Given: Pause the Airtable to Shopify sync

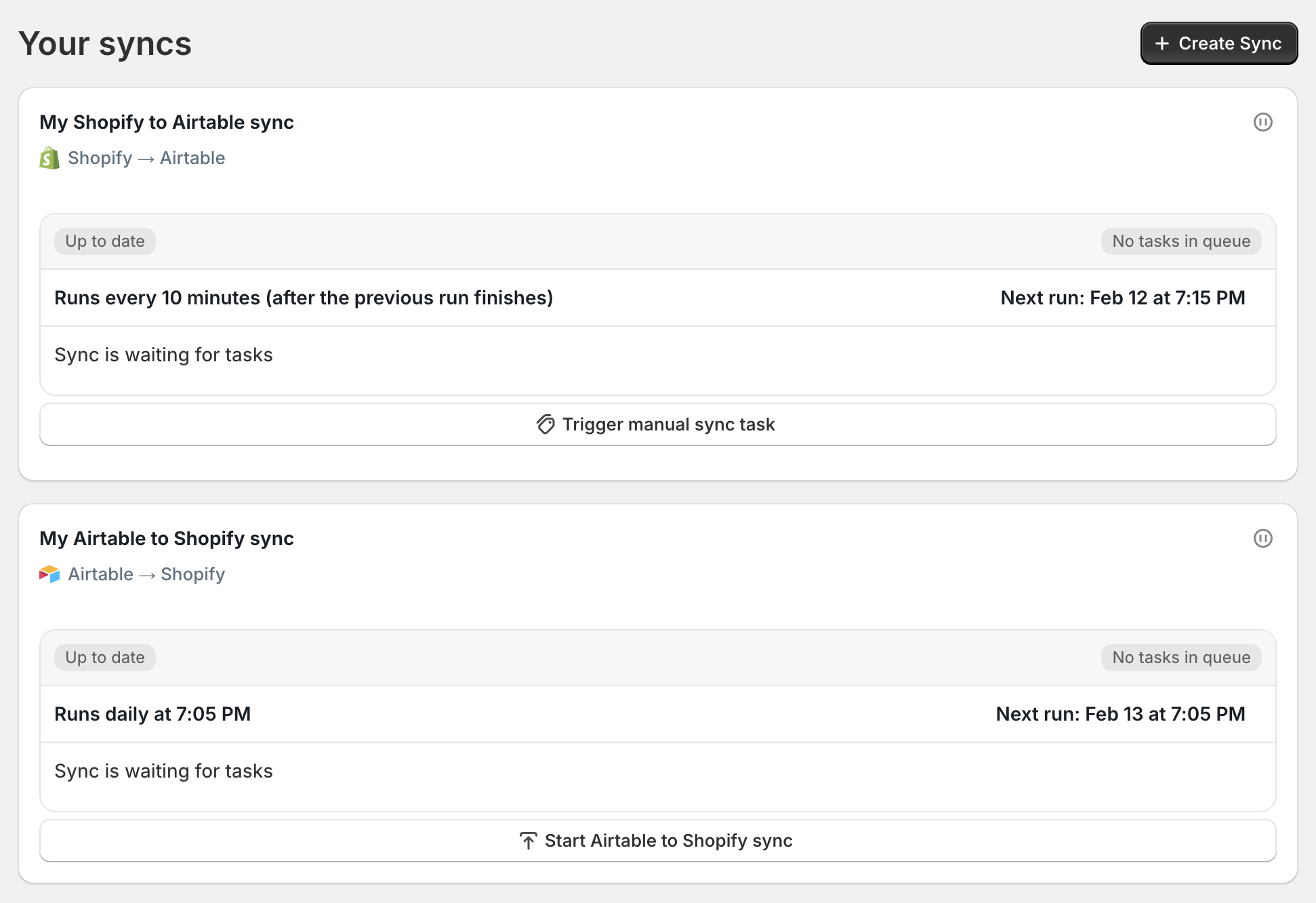Looking at the screenshot, I should (x=1262, y=538).
